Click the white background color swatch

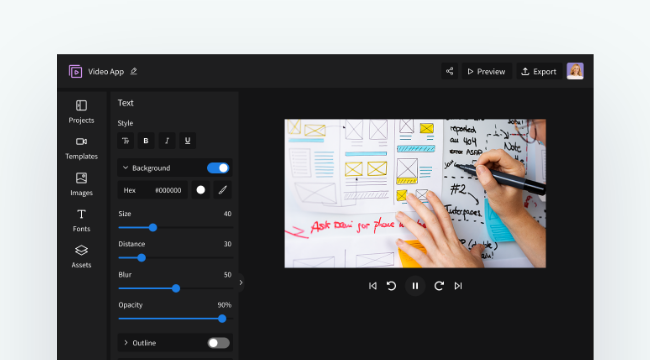coord(201,190)
